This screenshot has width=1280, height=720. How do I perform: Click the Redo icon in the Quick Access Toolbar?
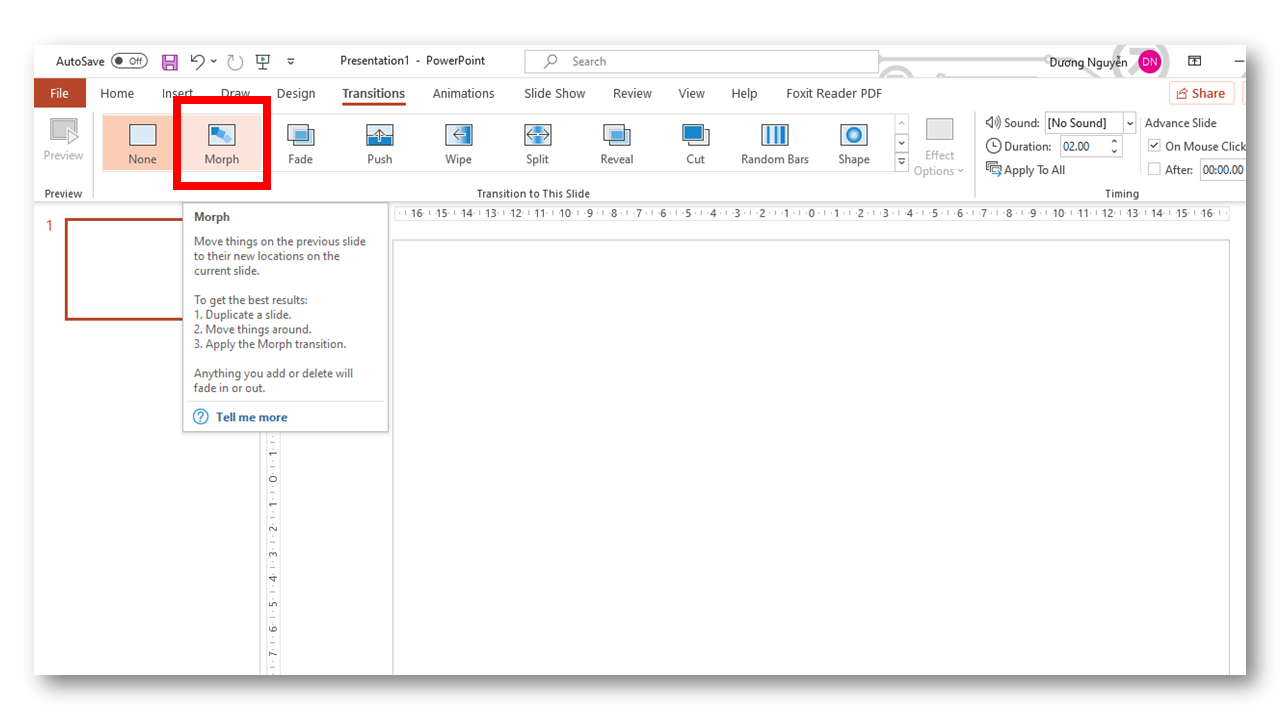point(235,62)
